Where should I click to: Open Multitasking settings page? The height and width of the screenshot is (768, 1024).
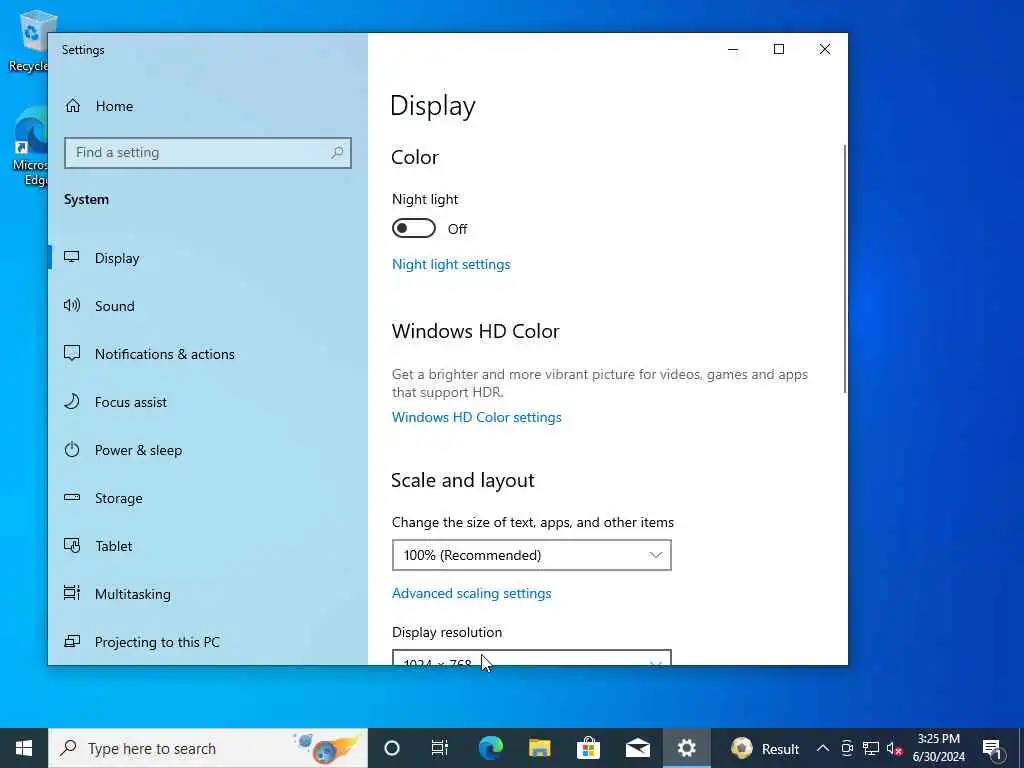coord(208,594)
